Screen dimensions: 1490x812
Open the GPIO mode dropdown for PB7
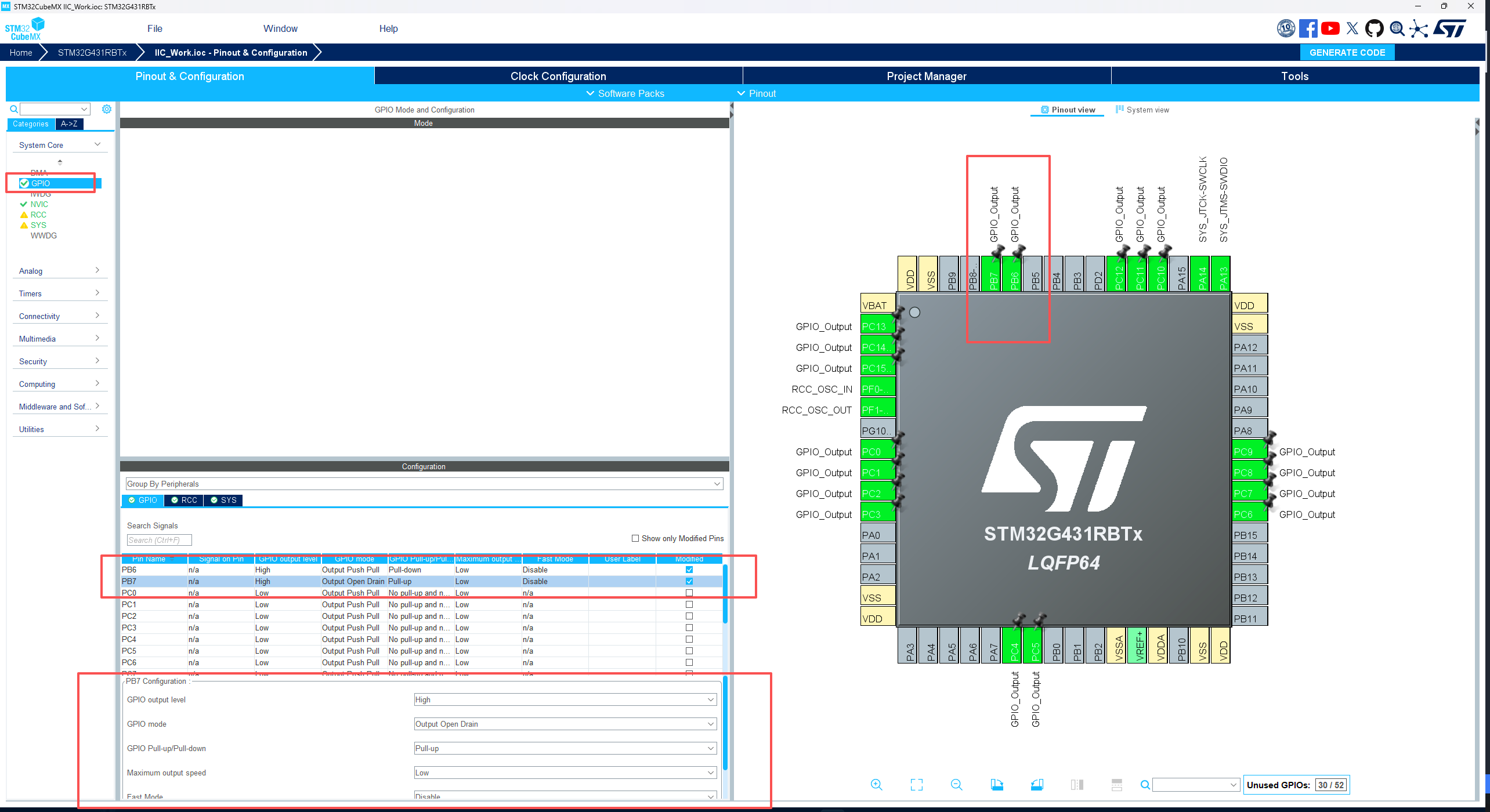click(x=565, y=724)
